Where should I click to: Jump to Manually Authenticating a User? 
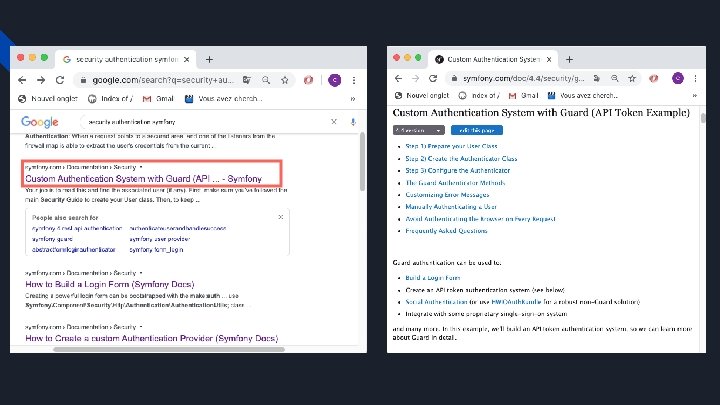point(451,207)
